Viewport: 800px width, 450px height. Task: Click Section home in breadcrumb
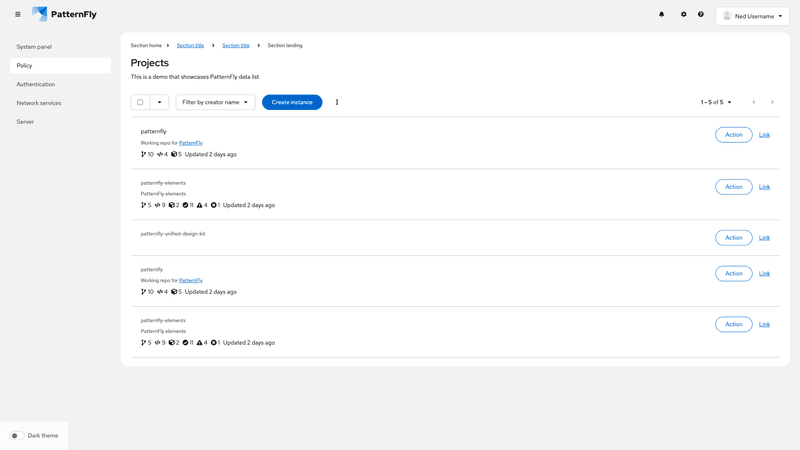click(x=146, y=45)
